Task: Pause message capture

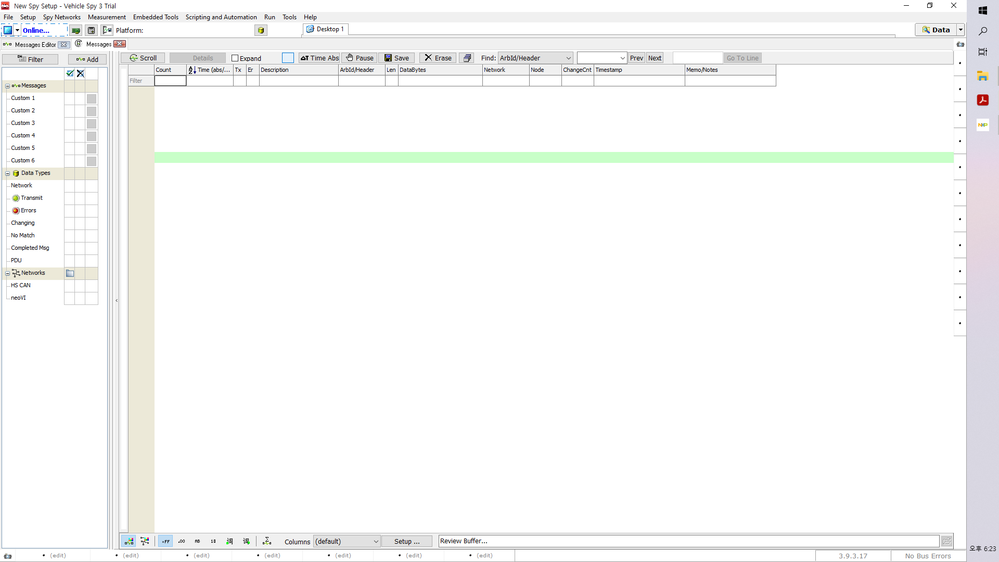Action: point(360,58)
